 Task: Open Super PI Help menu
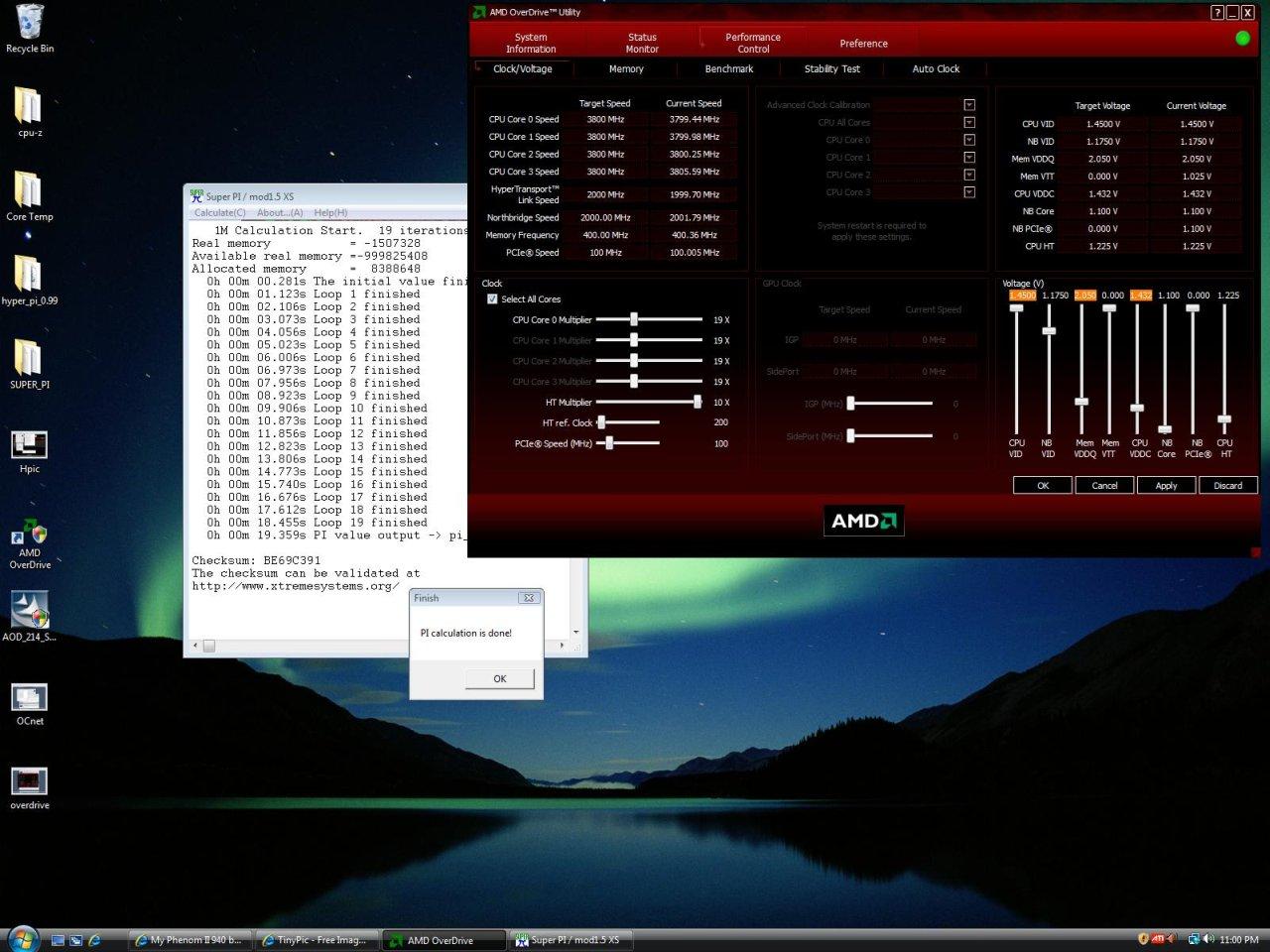tap(330, 212)
